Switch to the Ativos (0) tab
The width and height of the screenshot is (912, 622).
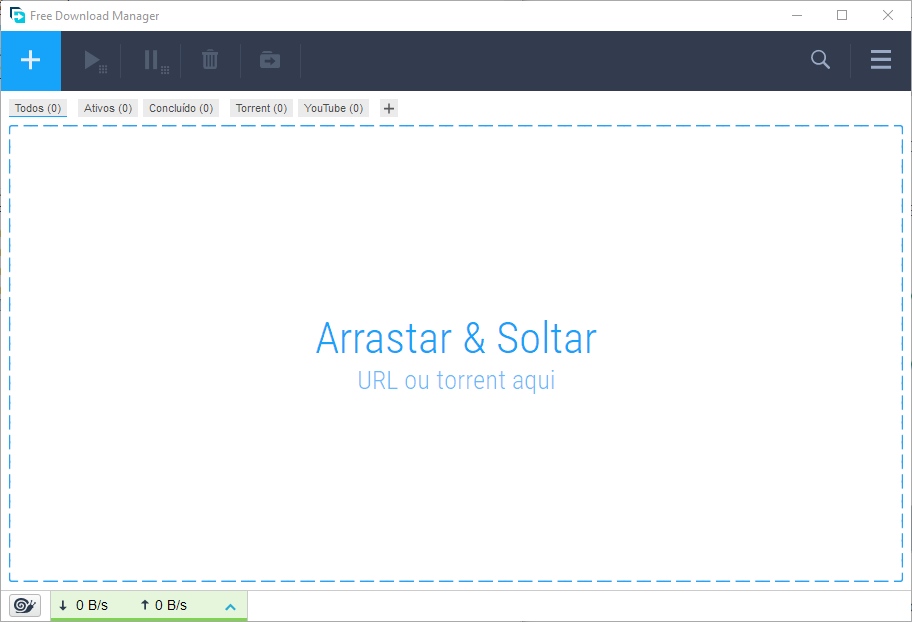tap(108, 108)
